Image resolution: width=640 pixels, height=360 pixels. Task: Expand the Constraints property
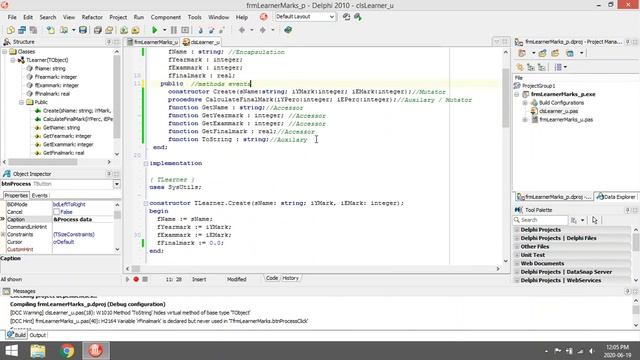[3, 235]
